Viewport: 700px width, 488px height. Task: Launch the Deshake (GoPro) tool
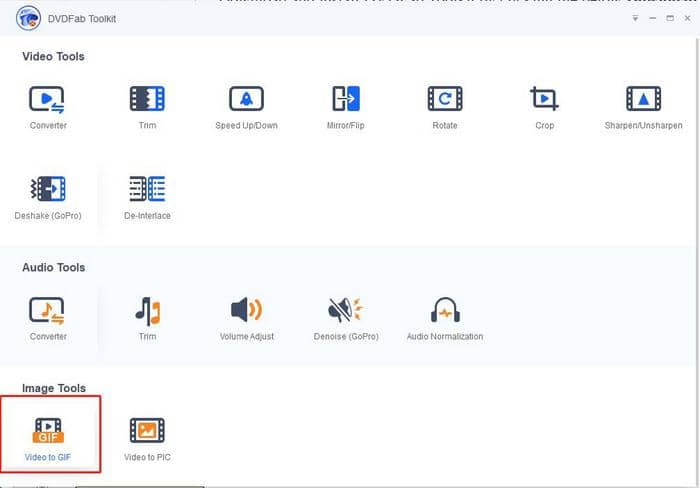[47, 190]
